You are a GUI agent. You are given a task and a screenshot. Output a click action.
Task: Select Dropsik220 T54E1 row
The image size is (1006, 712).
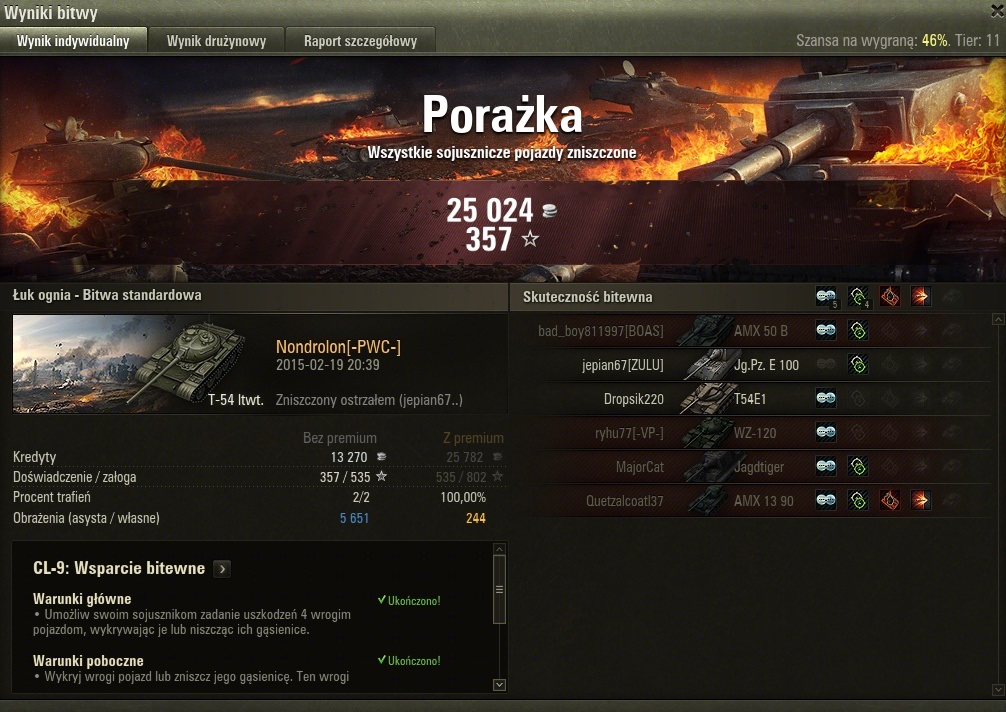click(x=759, y=398)
